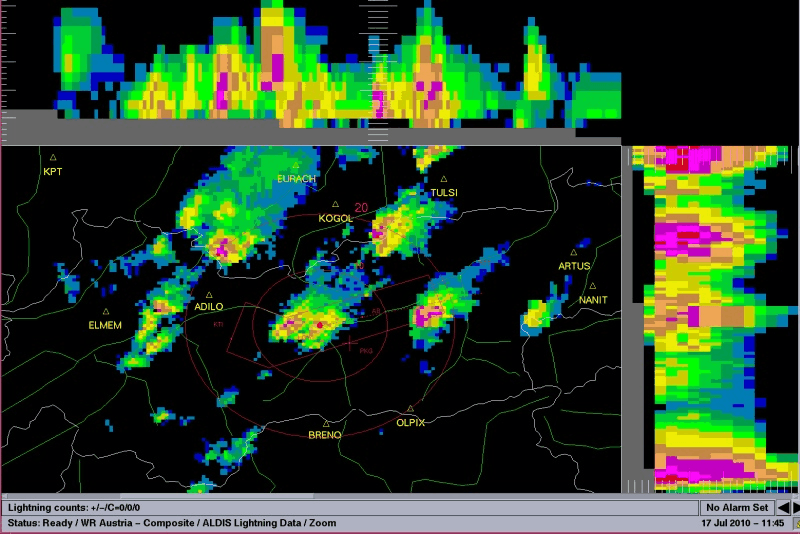800x538 pixels.
Task: Select the ADILO waypoint triangle marker
Action: (209, 295)
